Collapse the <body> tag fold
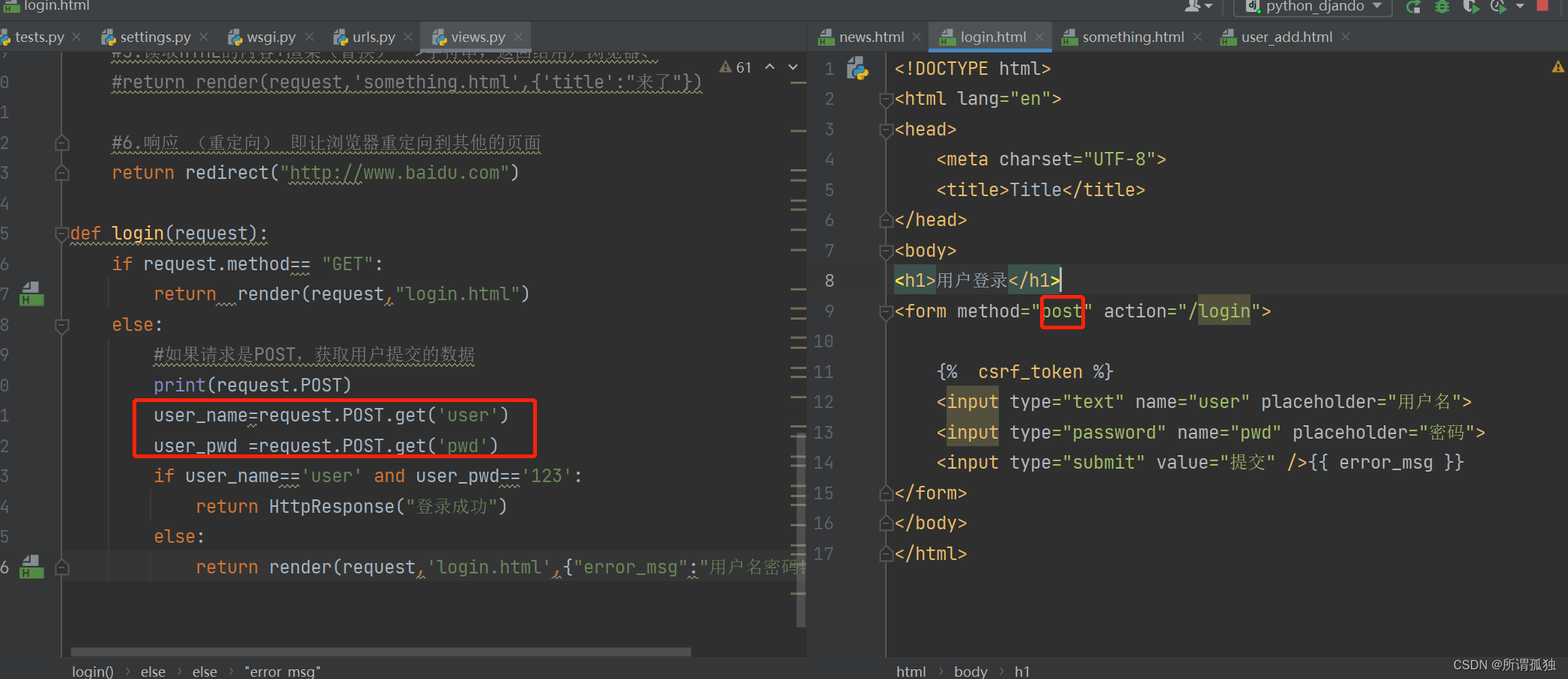The width and height of the screenshot is (1568, 679). click(887, 251)
